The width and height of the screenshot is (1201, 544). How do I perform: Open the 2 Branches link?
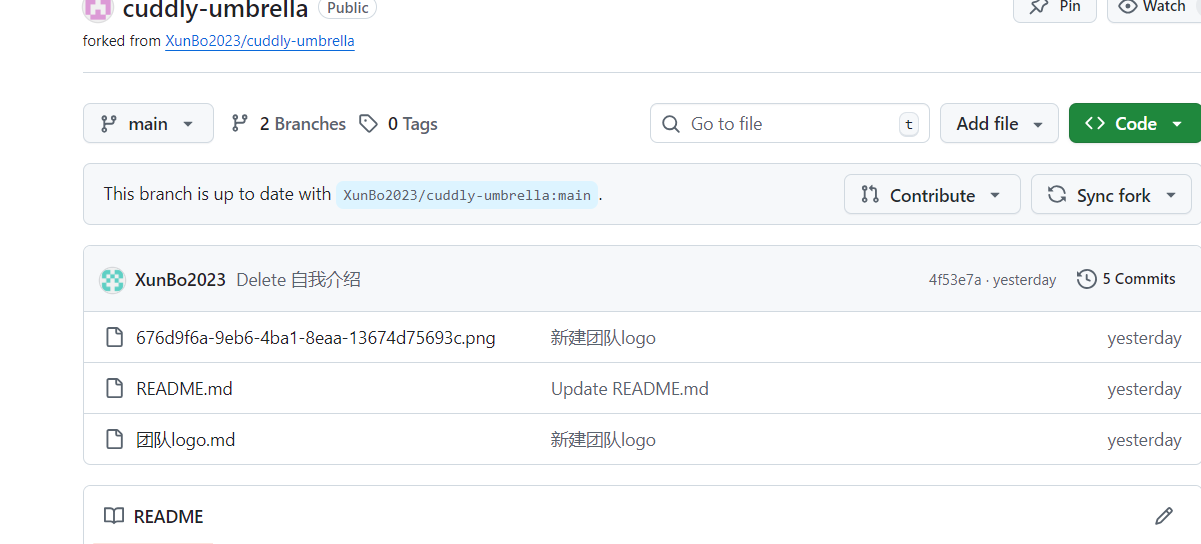[x=288, y=123]
